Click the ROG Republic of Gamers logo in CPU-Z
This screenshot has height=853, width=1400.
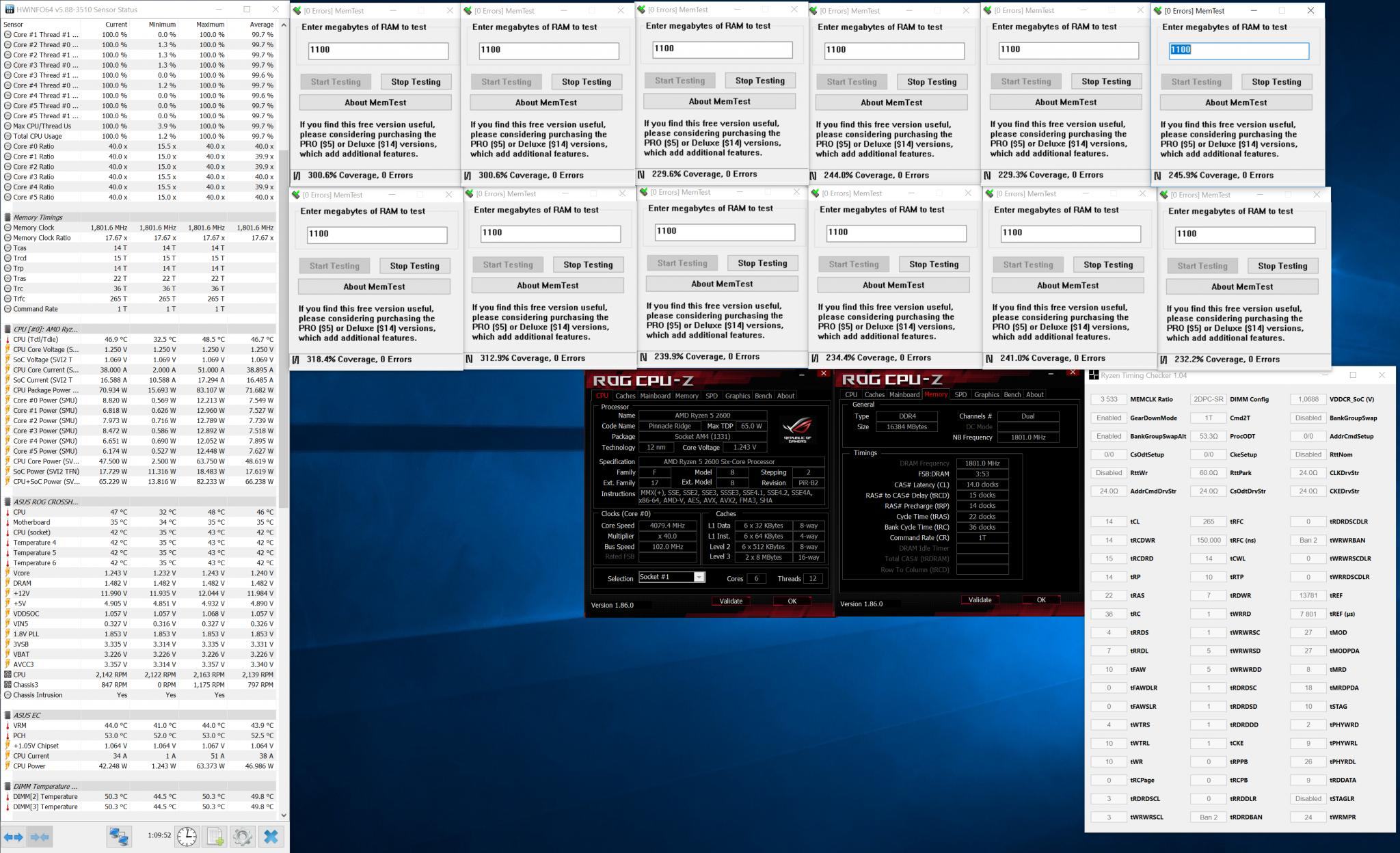point(797,430)
